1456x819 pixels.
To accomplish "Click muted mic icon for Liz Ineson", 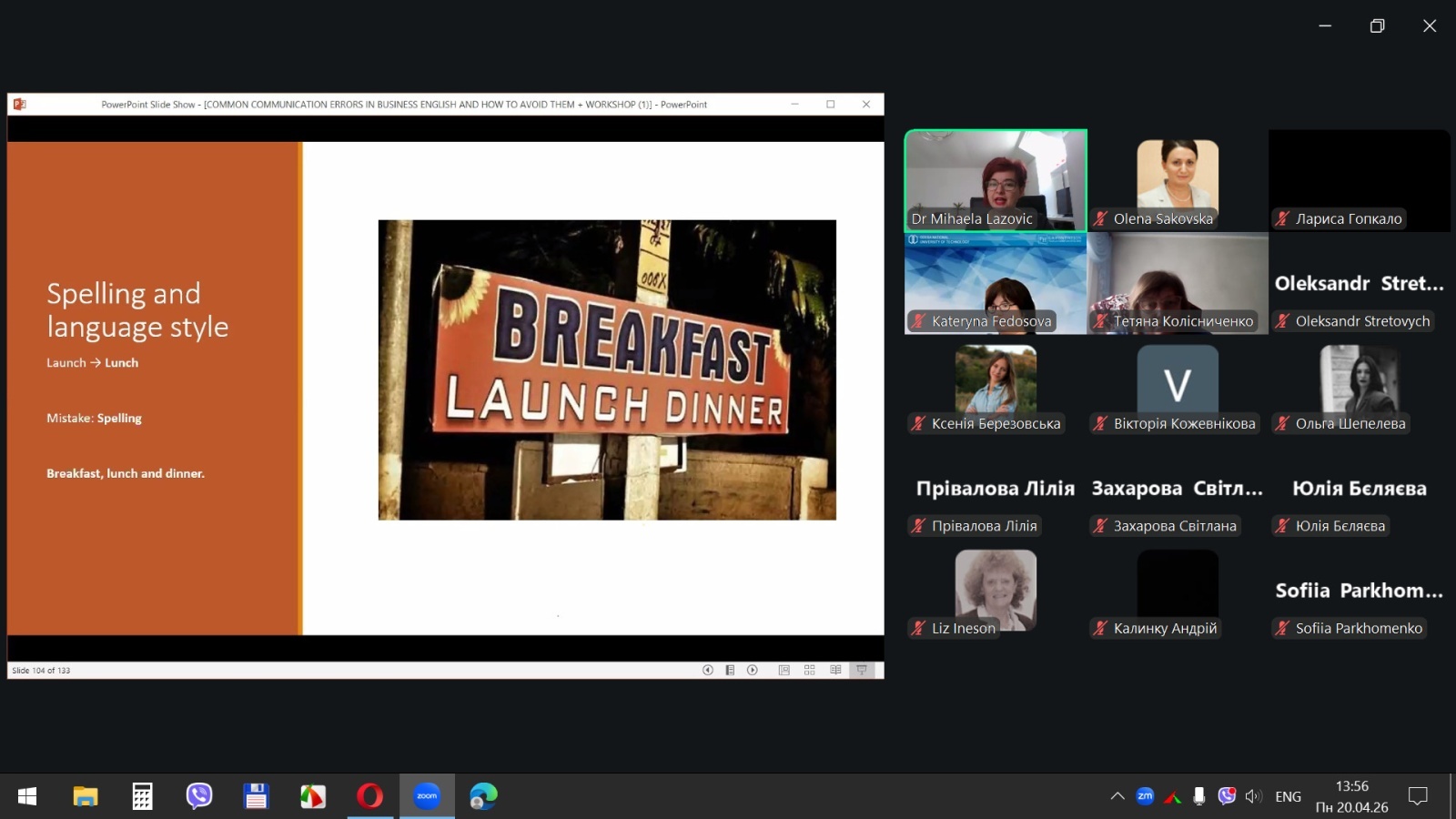I will [919, 628].
